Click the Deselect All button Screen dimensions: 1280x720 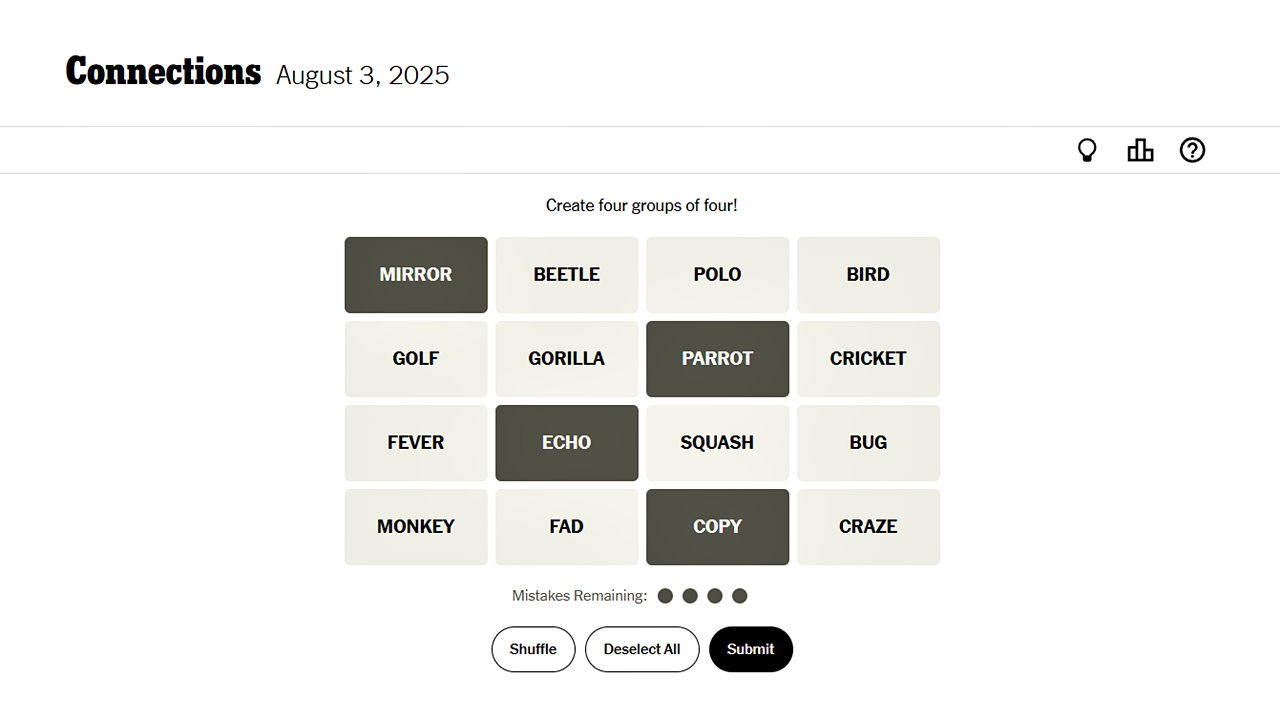click(x=642, y=649)
